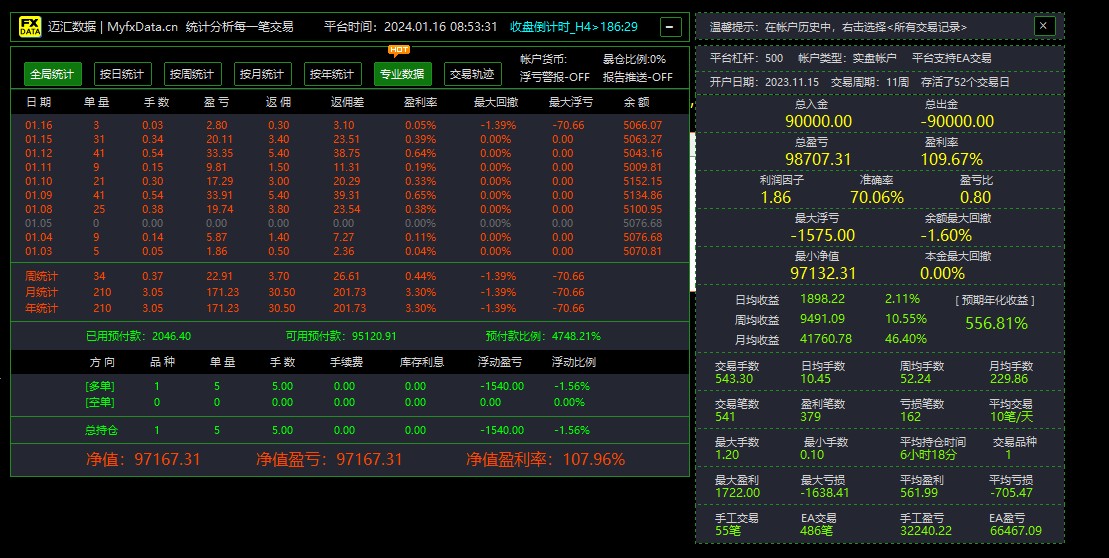Click the FX DATA logo icon
The image size is (1109, 558).
click(x=30, y=27)
